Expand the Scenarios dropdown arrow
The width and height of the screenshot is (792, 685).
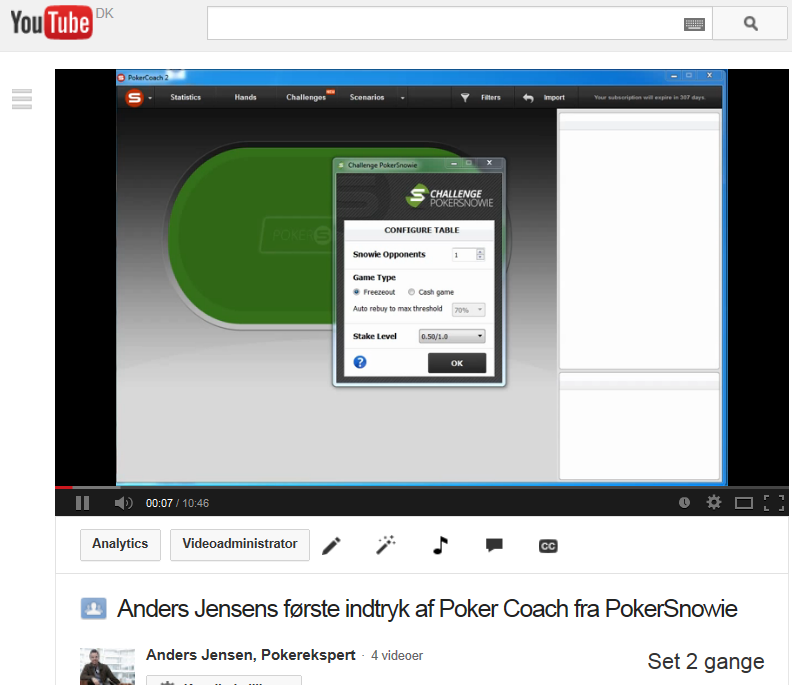tap(403, 98)
